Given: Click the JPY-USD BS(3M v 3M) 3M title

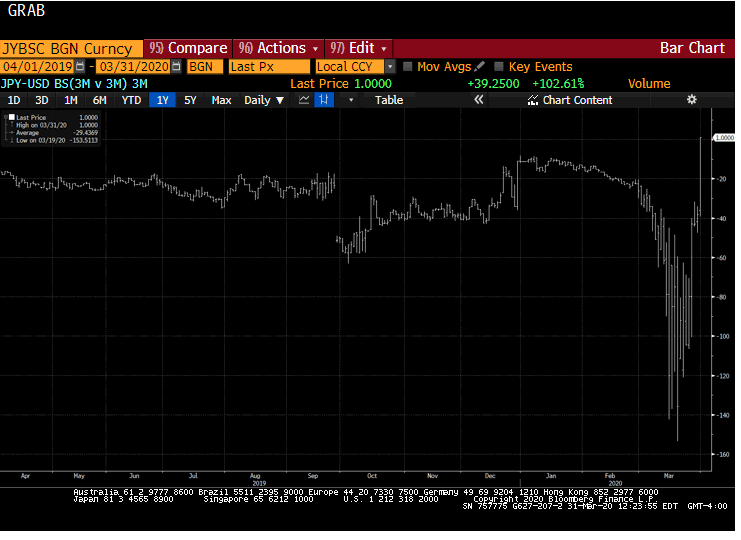Looking at the screenshot, I should [74, 84].
